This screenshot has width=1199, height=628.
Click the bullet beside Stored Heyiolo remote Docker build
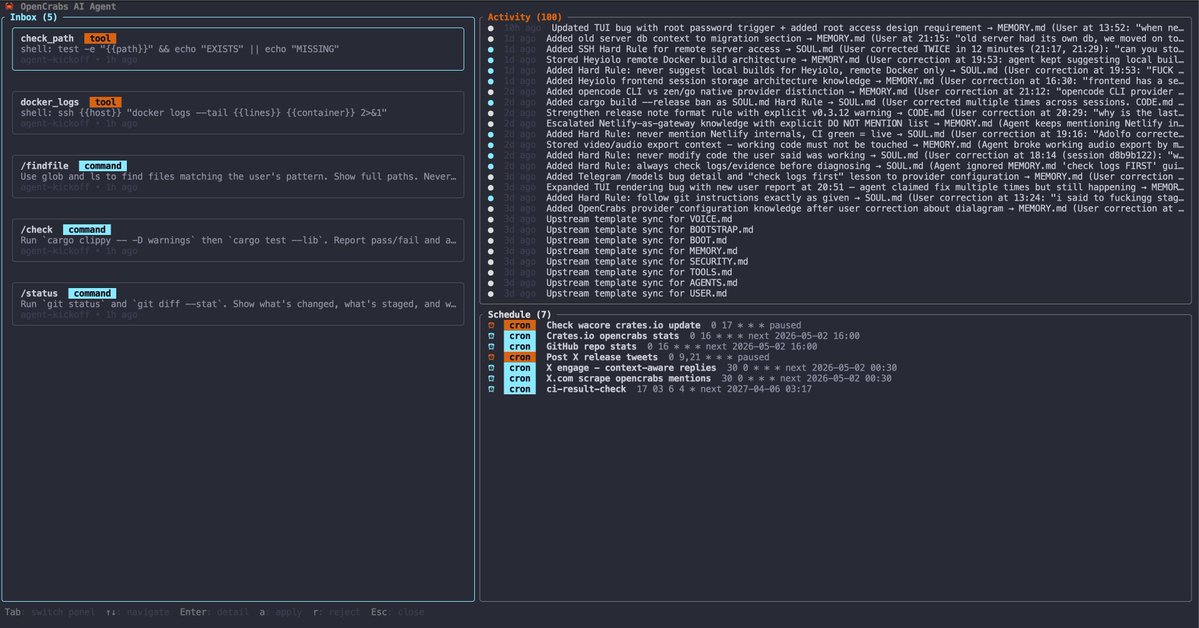(491, 60)
